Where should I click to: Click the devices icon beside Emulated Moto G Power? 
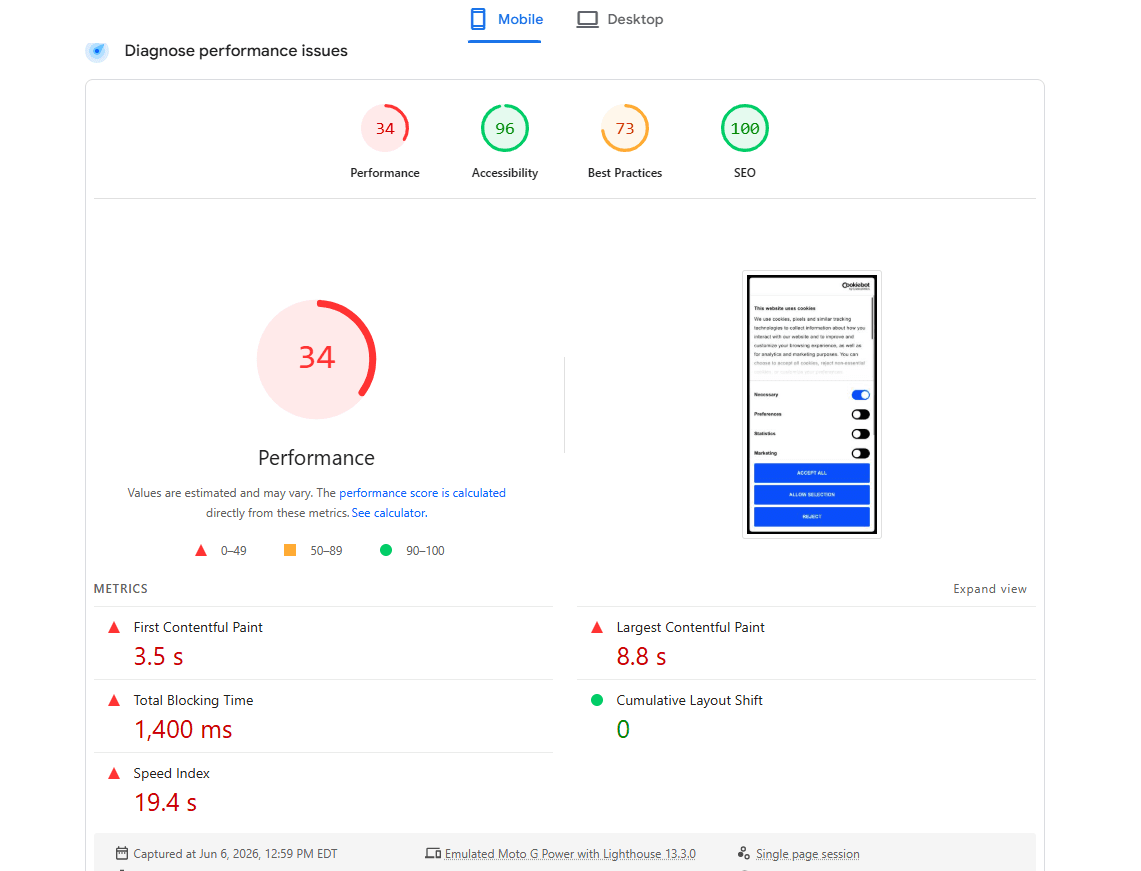433,854
